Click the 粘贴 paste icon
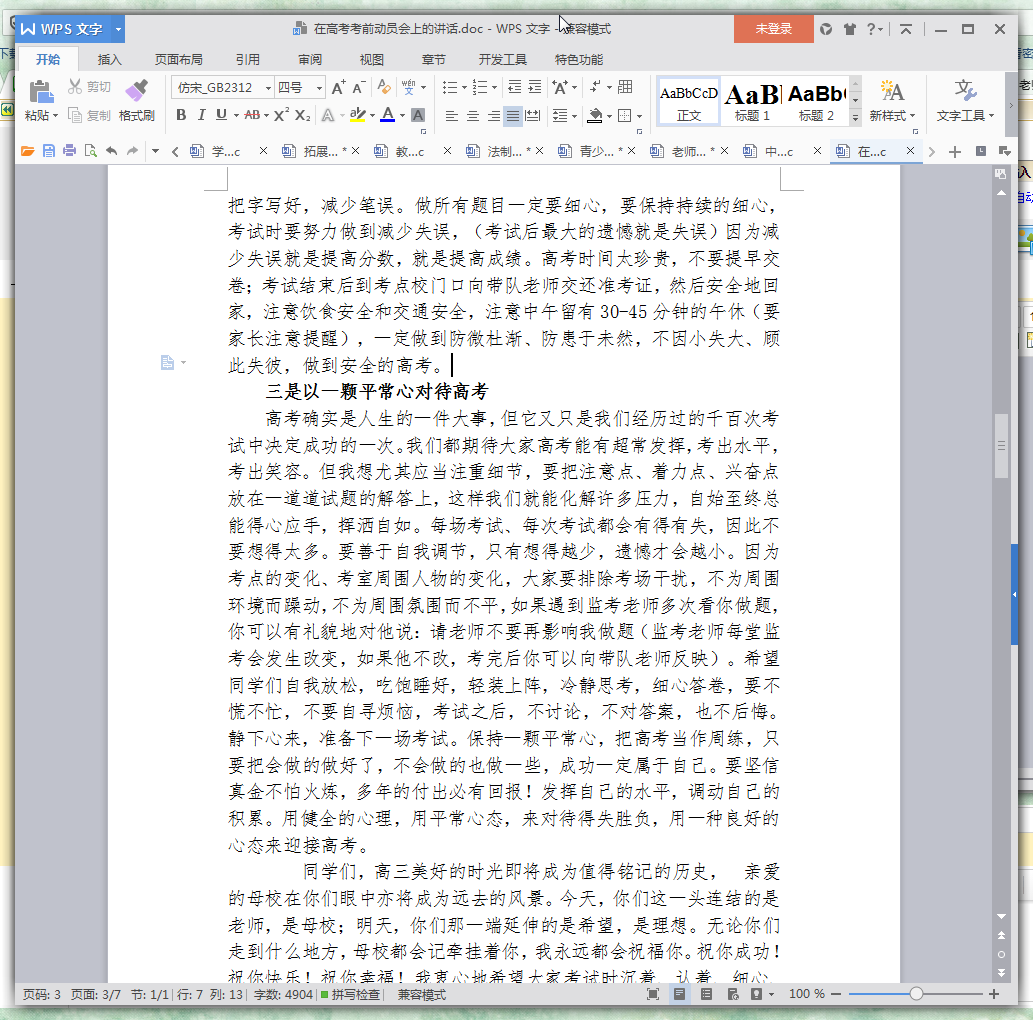Image resolution: width=1033 pixels, height=1020 pixels. click(36, 96)
